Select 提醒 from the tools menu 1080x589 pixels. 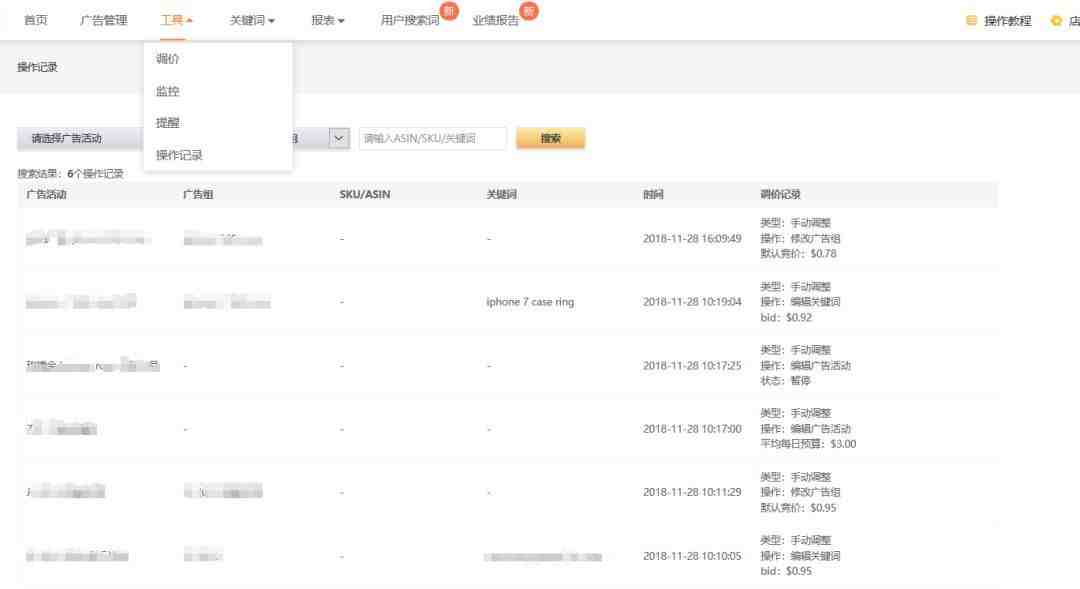click(168, 123)
